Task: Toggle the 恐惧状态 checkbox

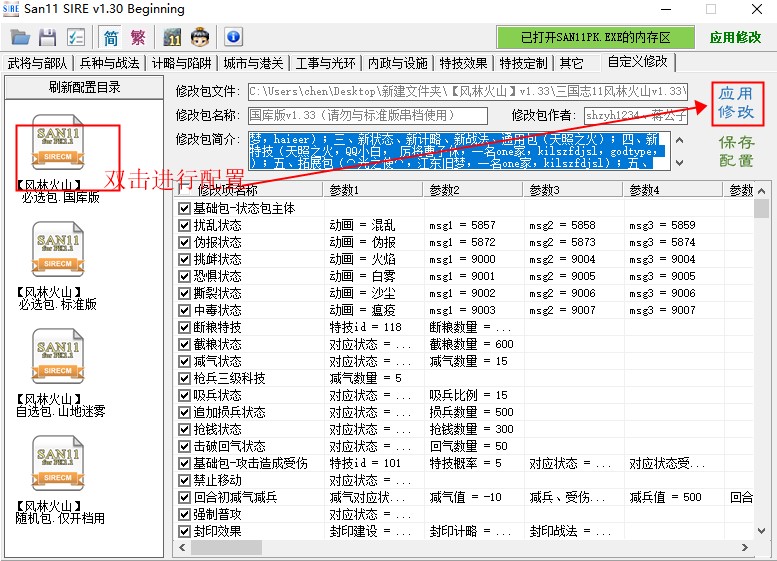Action: [184, 276]
